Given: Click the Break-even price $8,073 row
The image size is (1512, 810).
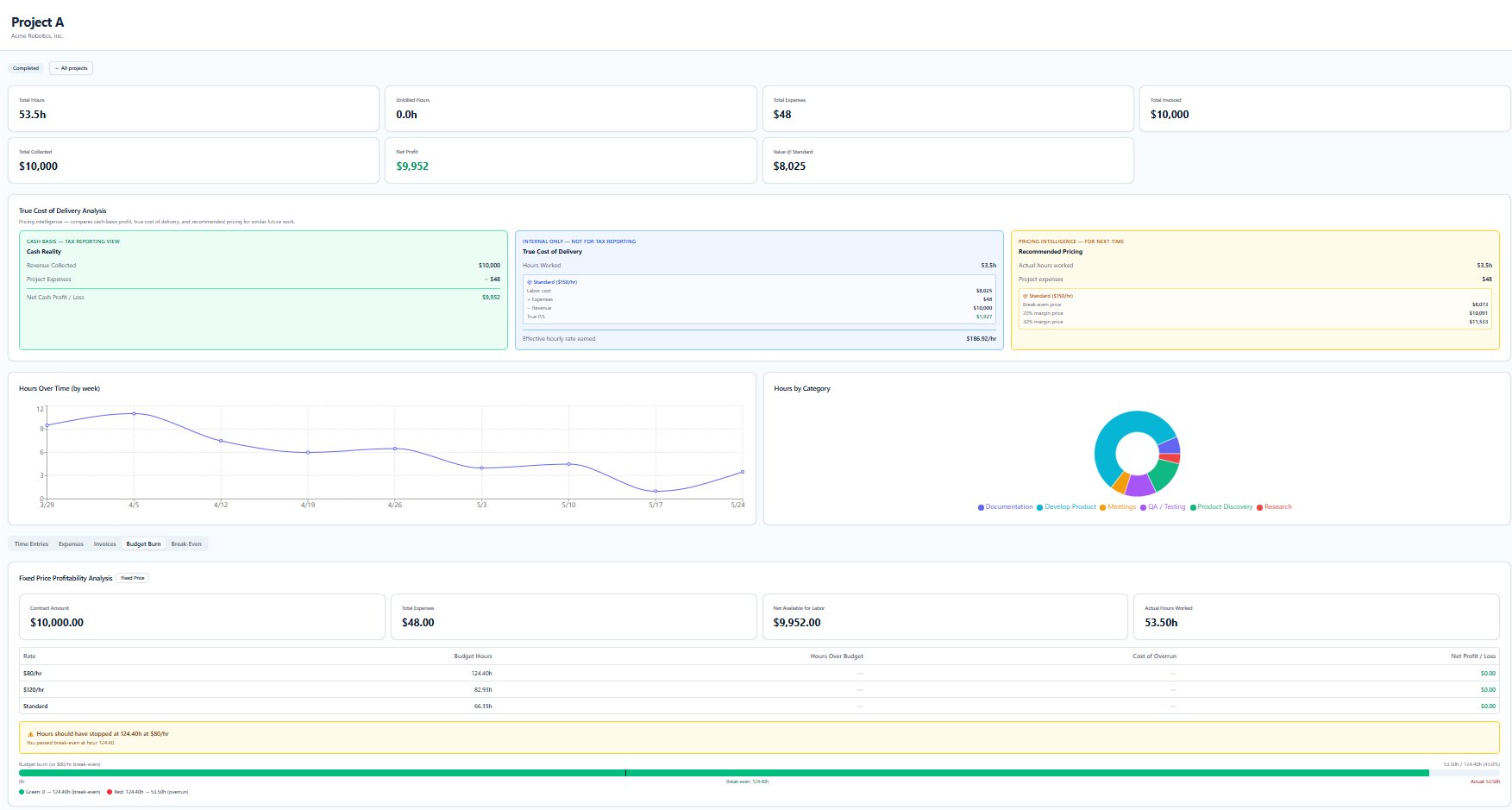Looking at the screenshot, I should click(1255, 305).
